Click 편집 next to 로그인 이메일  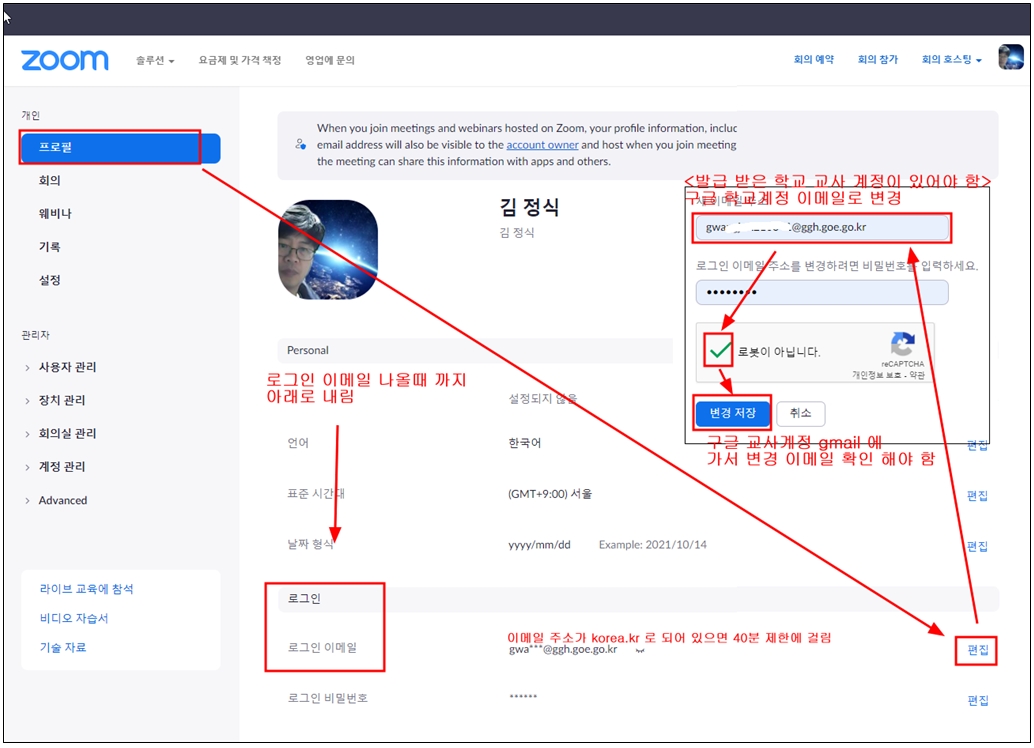pyautogui.click(x=977, y=650)
